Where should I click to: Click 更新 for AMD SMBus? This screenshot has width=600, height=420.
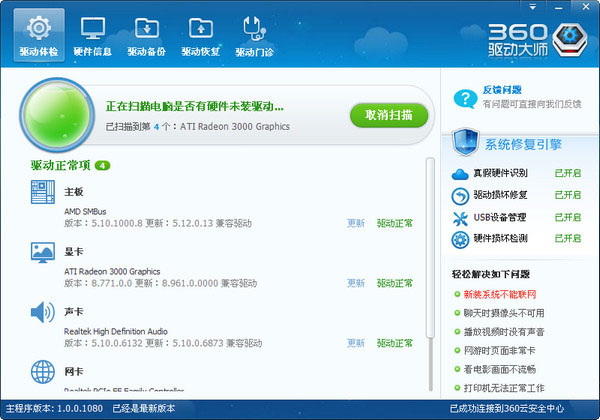click(x=356, y=223)
